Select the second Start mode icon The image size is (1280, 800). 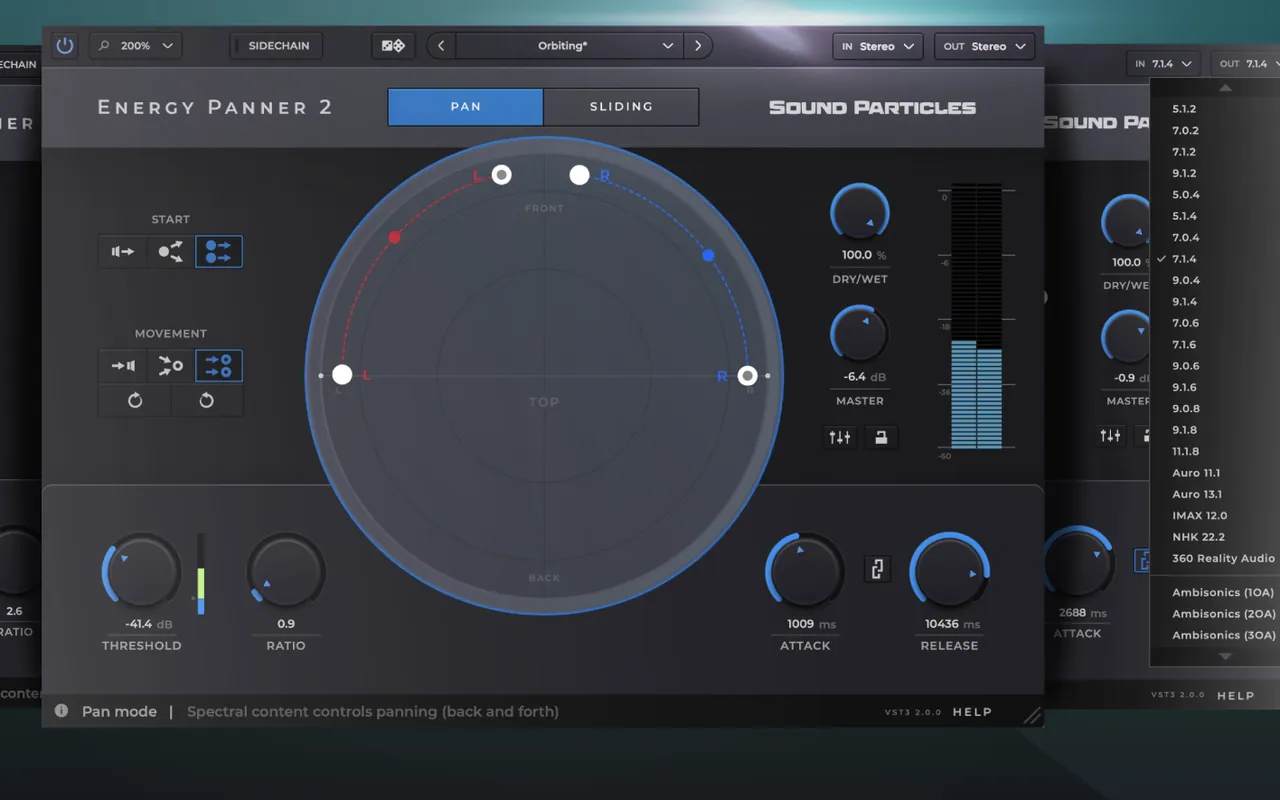pos(171,252)
